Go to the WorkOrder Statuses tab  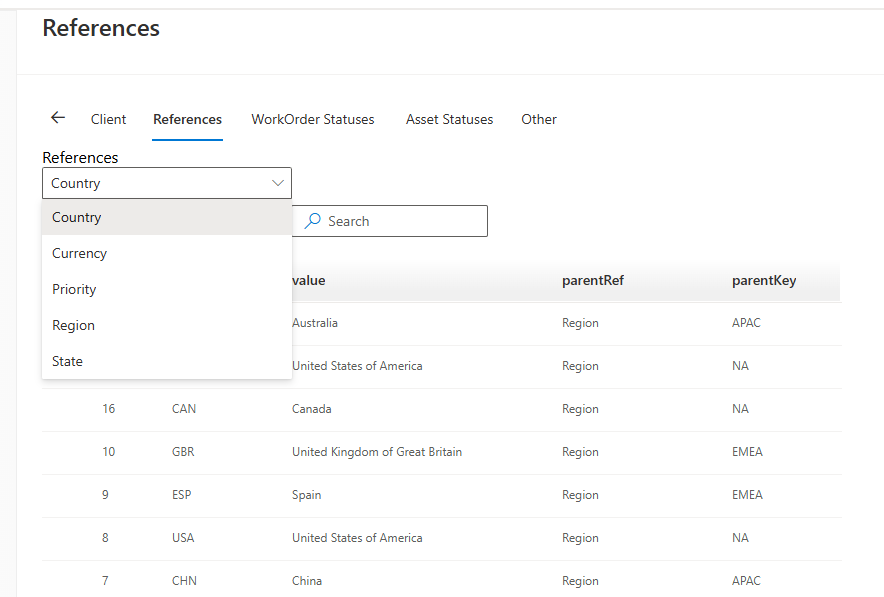313,120
